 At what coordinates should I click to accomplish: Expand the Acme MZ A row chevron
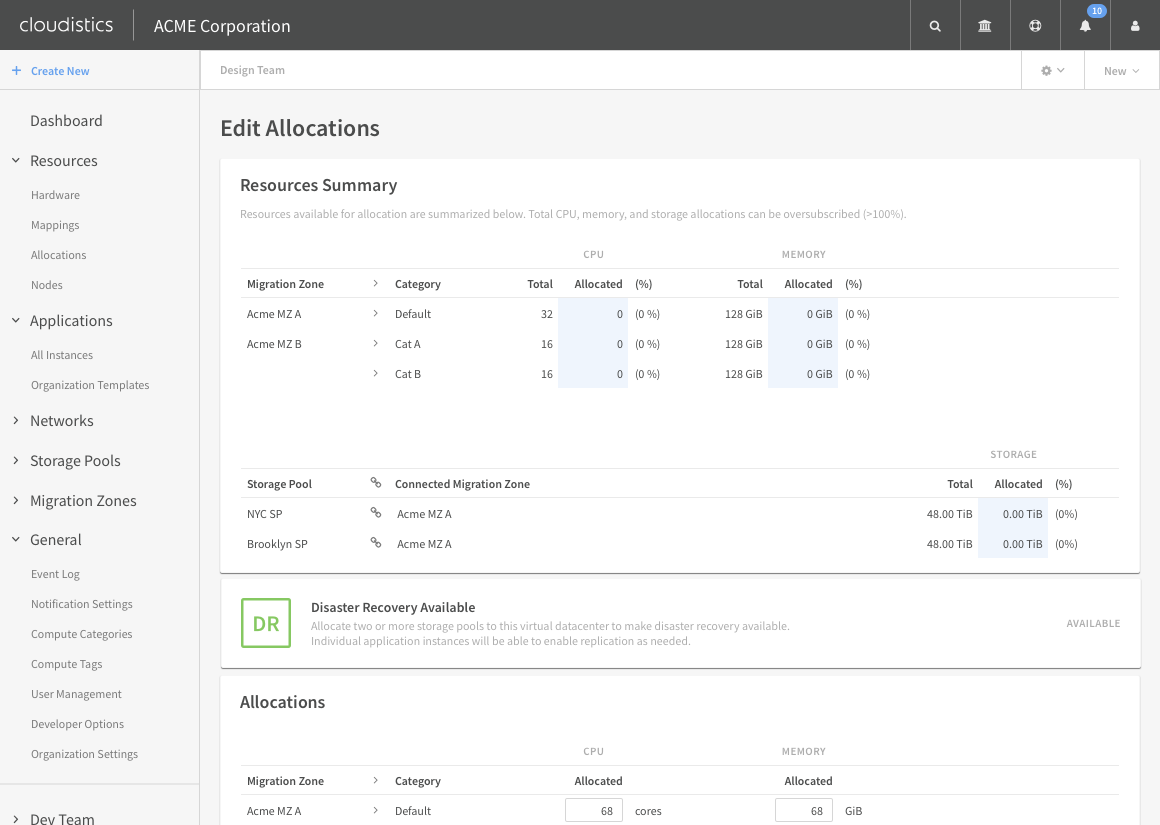(x=375, y=313)
